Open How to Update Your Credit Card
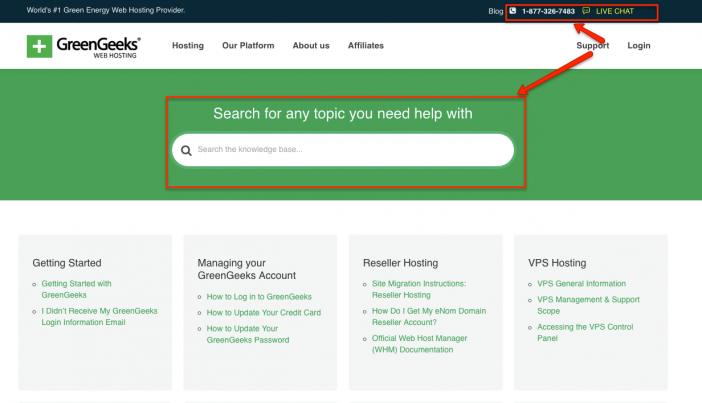 264,313
